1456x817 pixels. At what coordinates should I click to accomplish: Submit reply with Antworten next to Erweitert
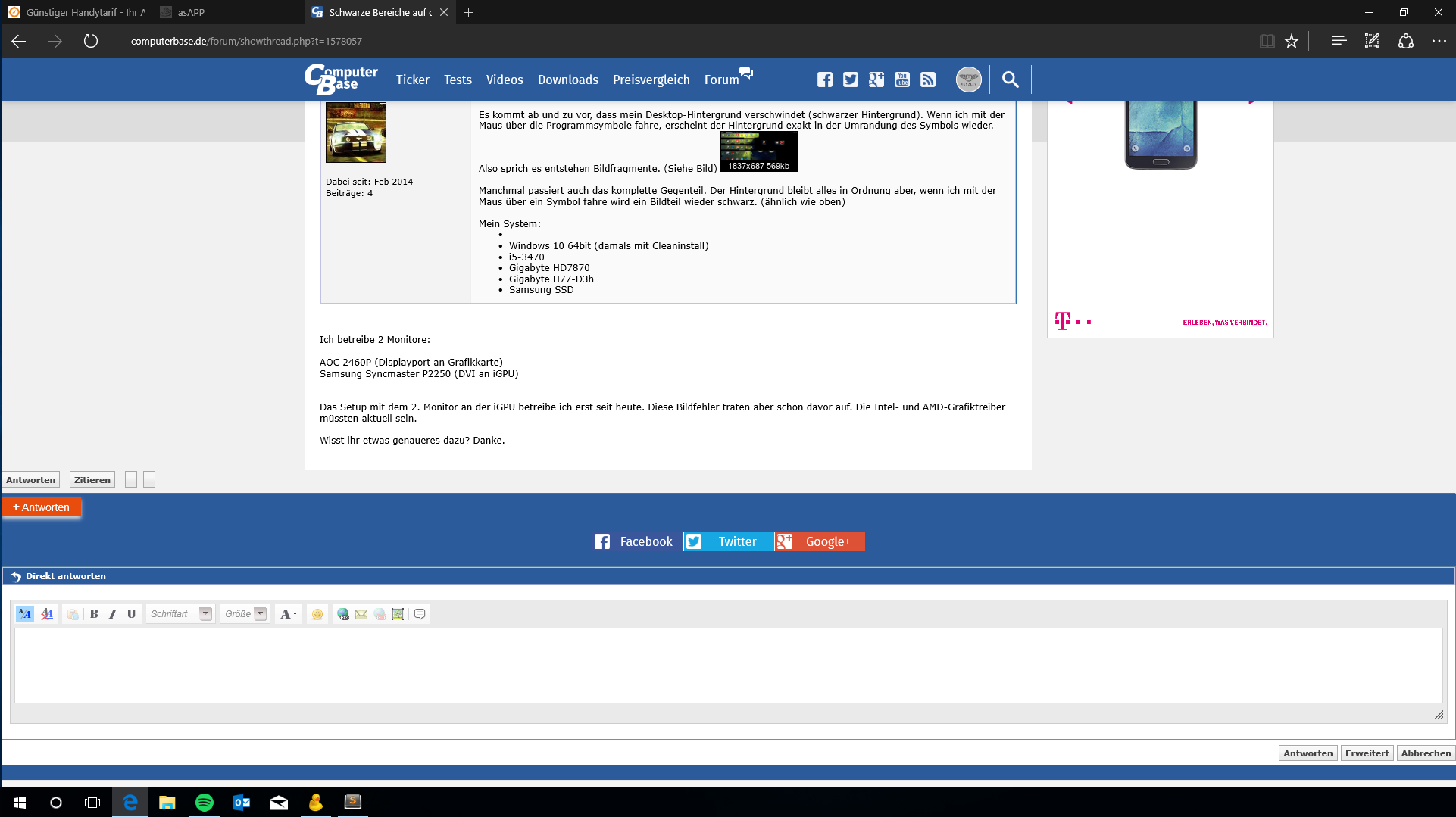pyautogui.click(x=1308, y=753)
